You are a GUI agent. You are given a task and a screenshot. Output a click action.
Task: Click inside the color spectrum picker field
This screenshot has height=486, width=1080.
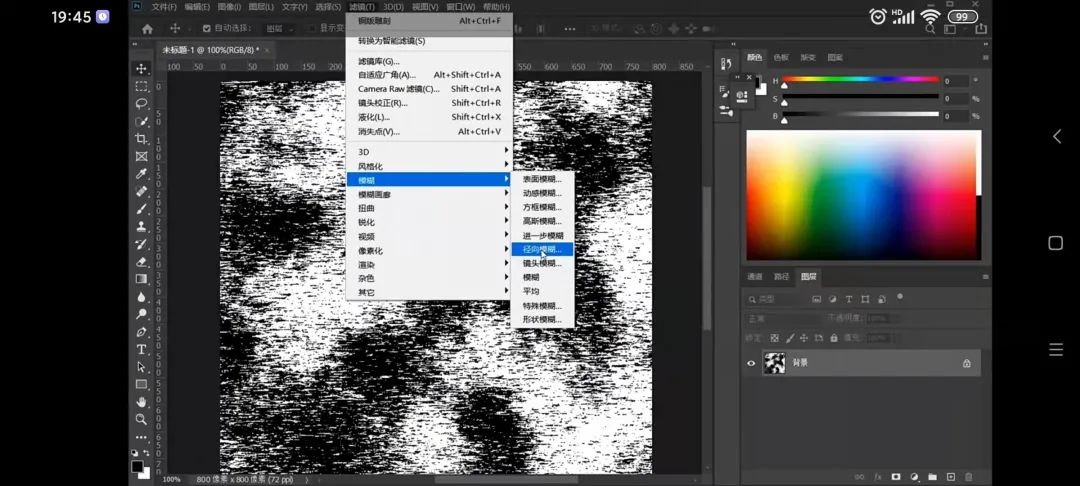tap(862, 195)
